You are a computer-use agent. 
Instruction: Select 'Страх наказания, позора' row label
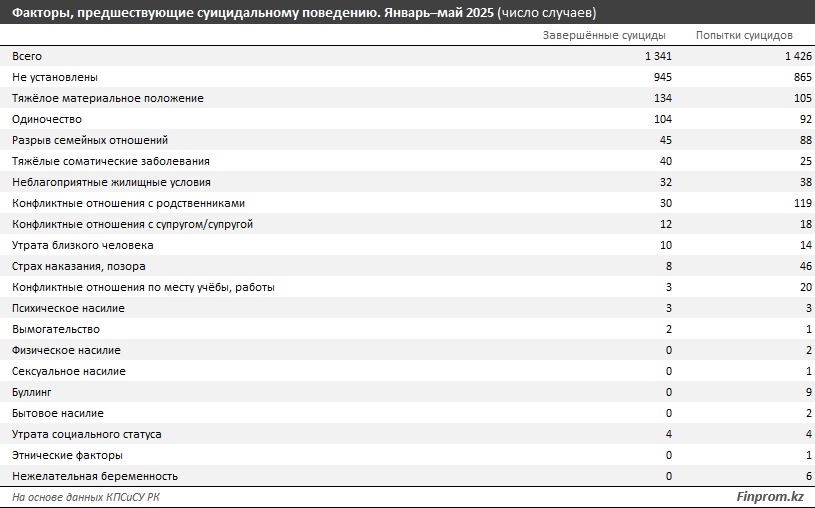point(78,266)
